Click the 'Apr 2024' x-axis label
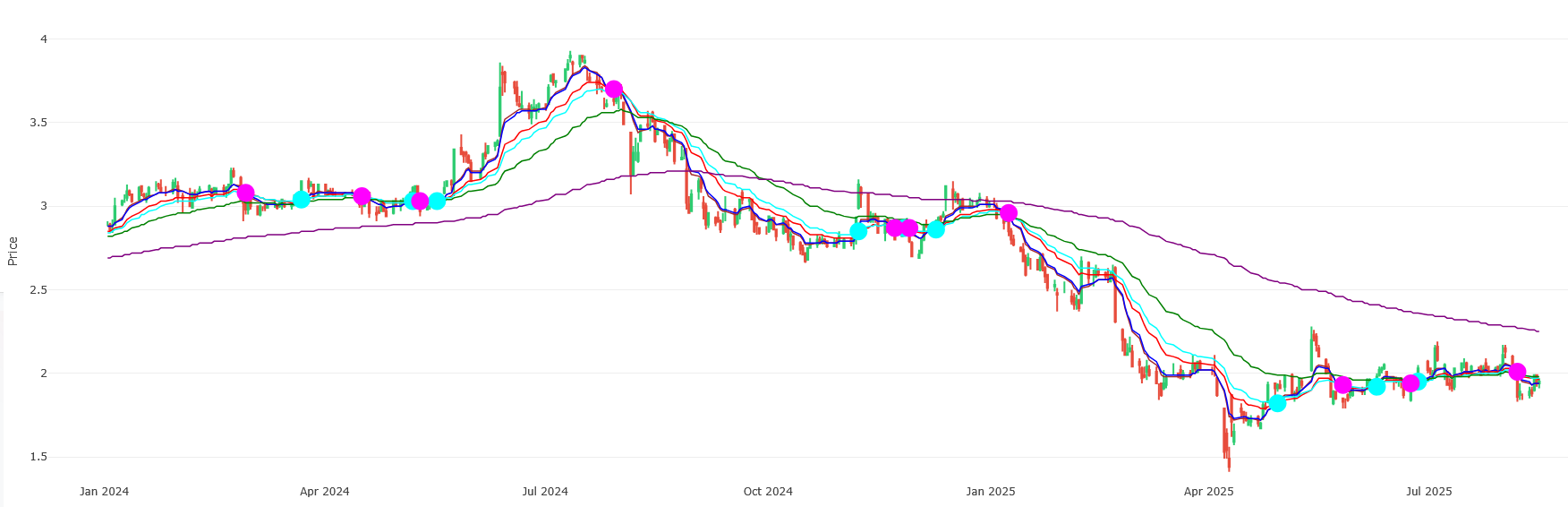 click(325, 492)
